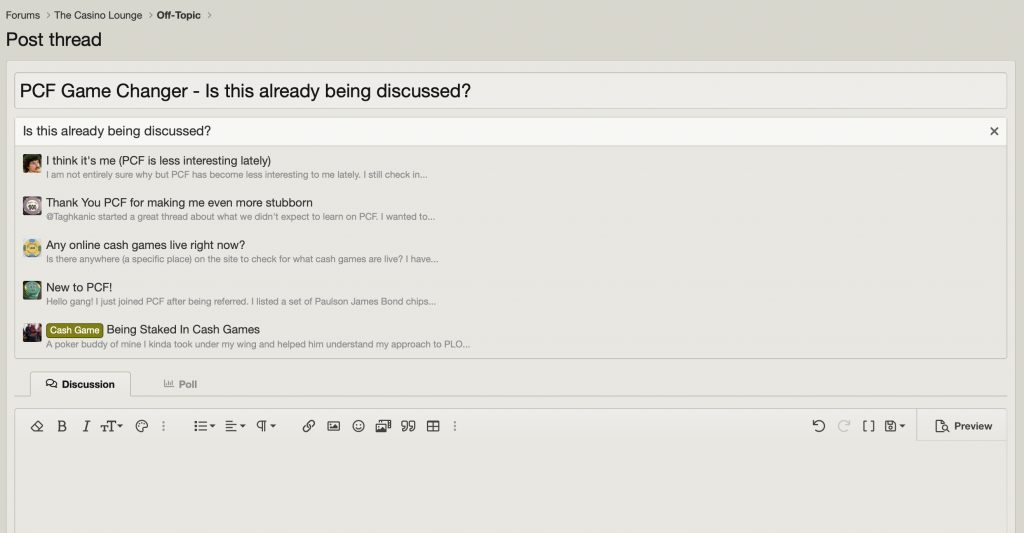This screenshot has width=1024, height=533.
Task: Open The Casino Lounge breadcrumb
Action: click(98, 15)
